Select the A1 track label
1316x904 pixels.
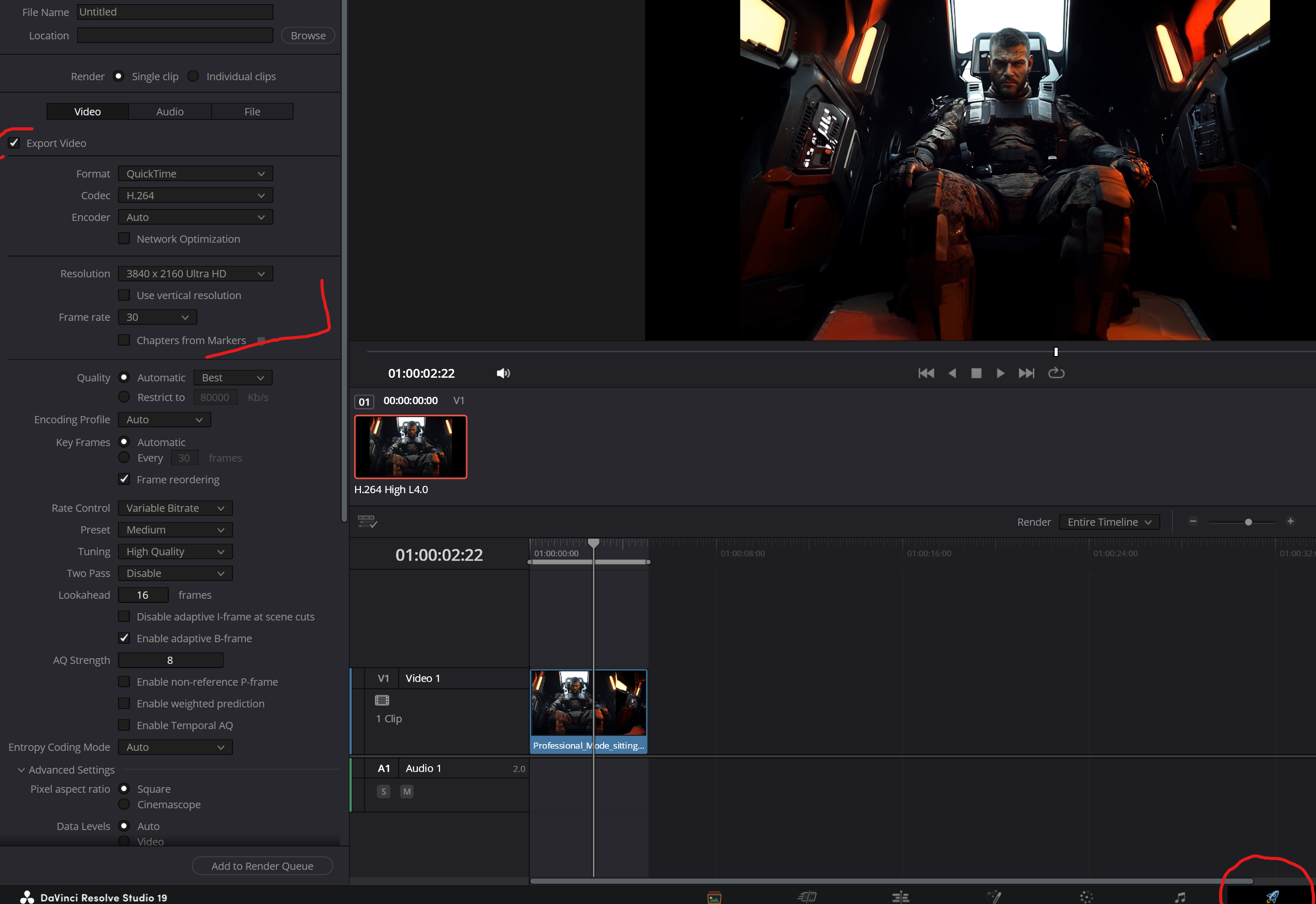click(x=384, y=768)
